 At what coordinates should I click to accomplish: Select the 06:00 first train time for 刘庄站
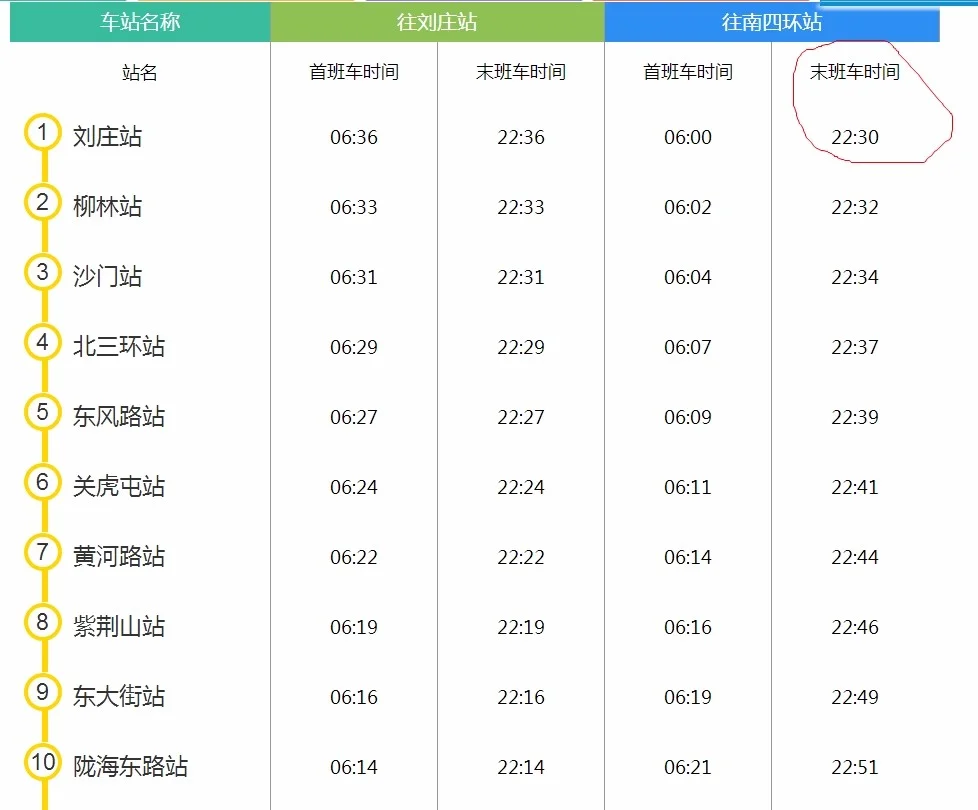tap(687, 137)
